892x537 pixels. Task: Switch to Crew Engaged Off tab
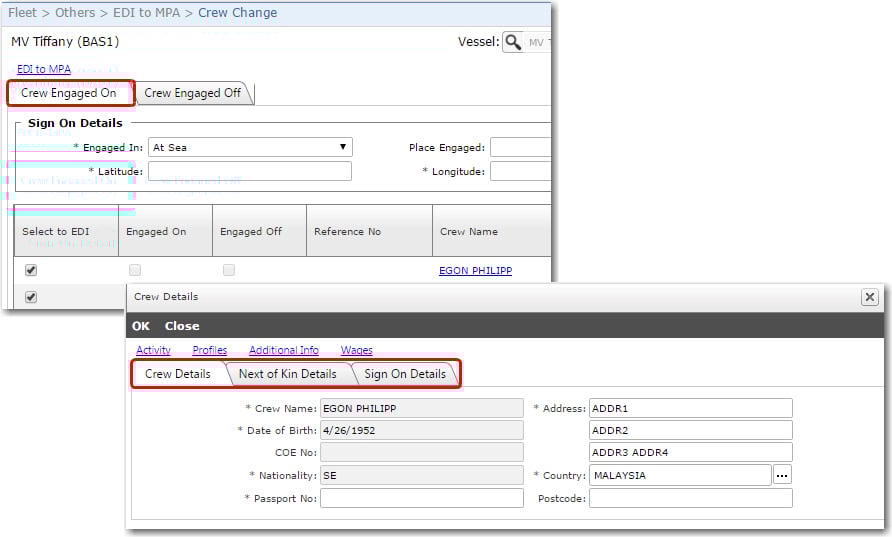(x=193, y=93)
